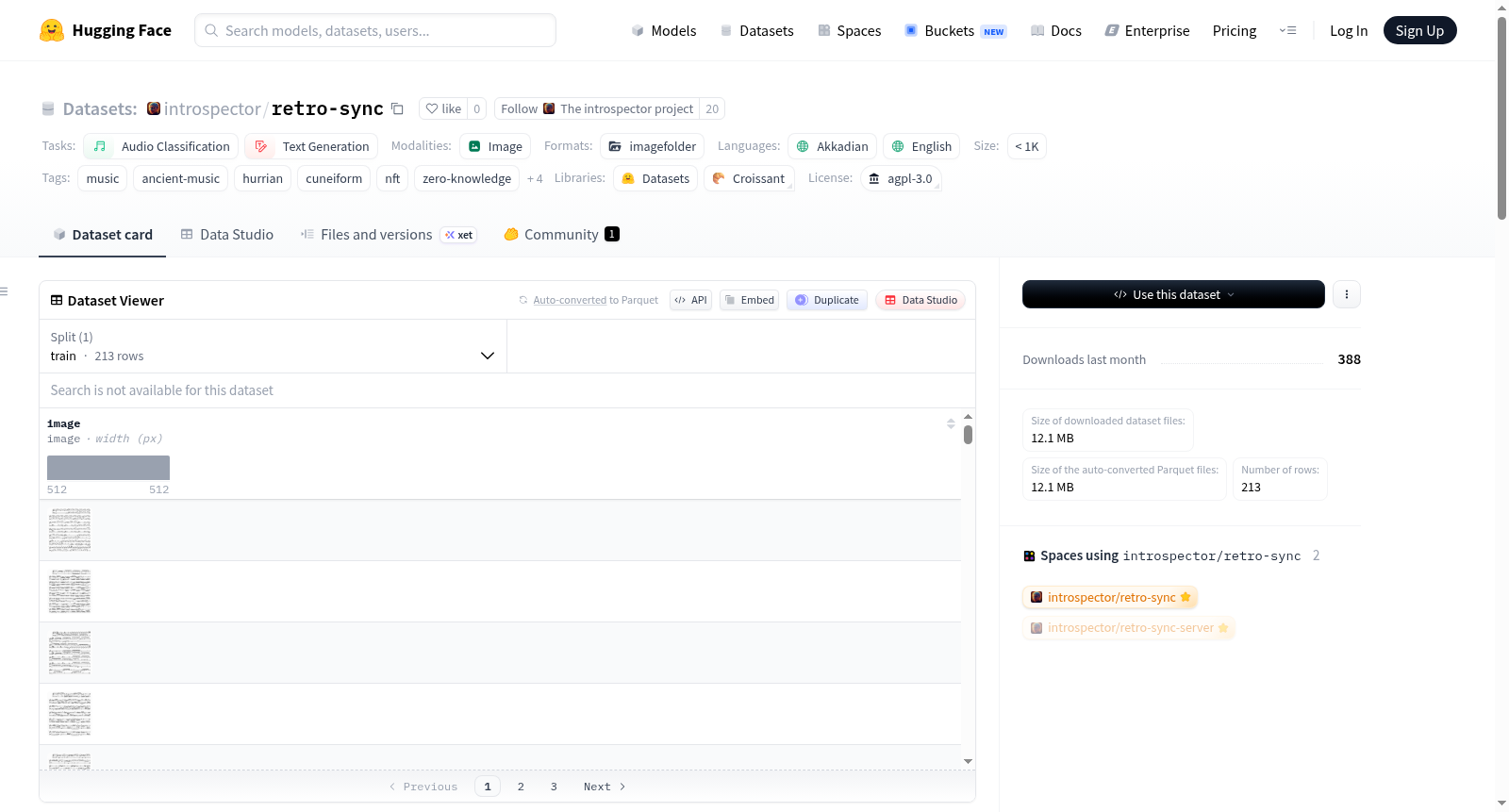This screenshot has height=812, width=1509.
Task: Open the left sidebar menu icon
Action: [5, 291]
